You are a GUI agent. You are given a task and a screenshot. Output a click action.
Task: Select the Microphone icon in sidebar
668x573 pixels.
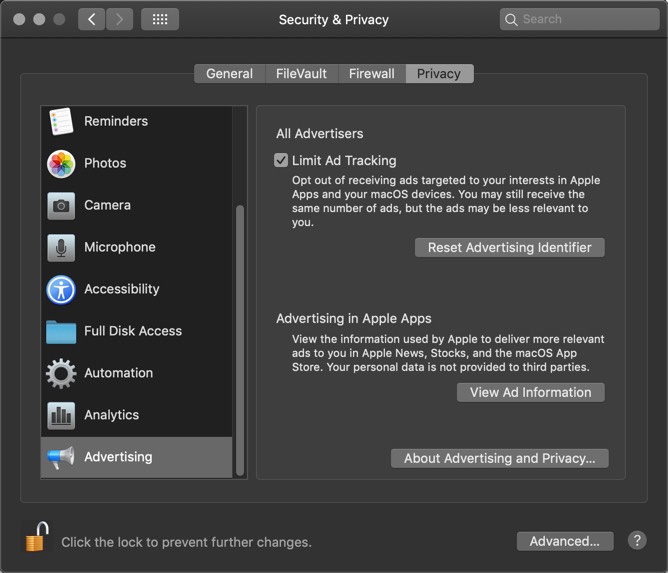61,248
